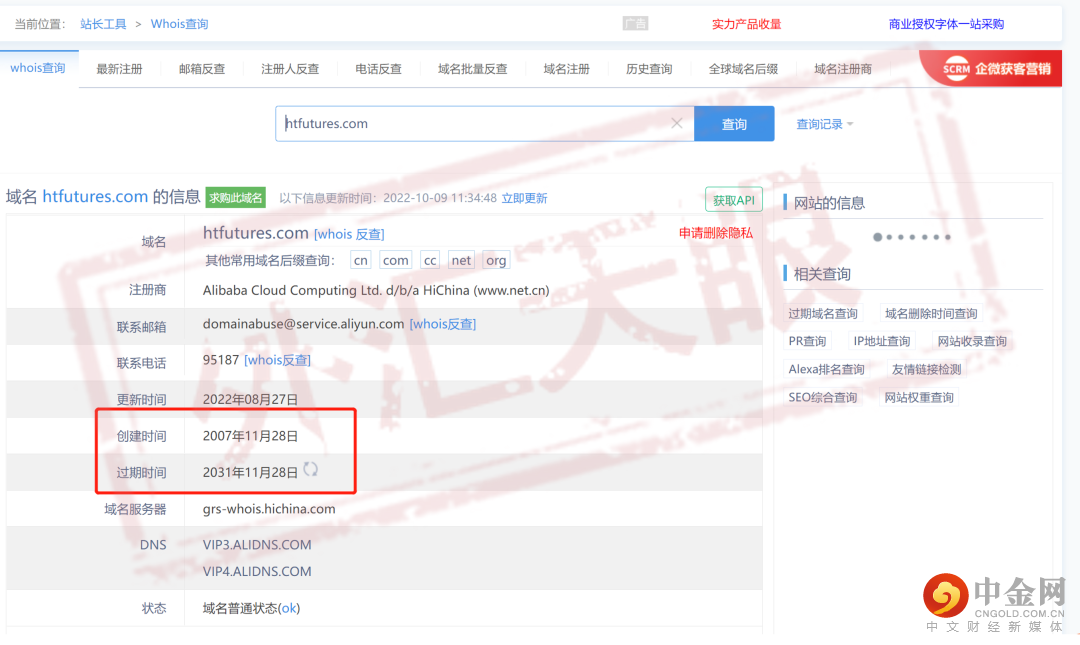
Task: Open the 网站收录查询 related link
Action: pos(972,341)
